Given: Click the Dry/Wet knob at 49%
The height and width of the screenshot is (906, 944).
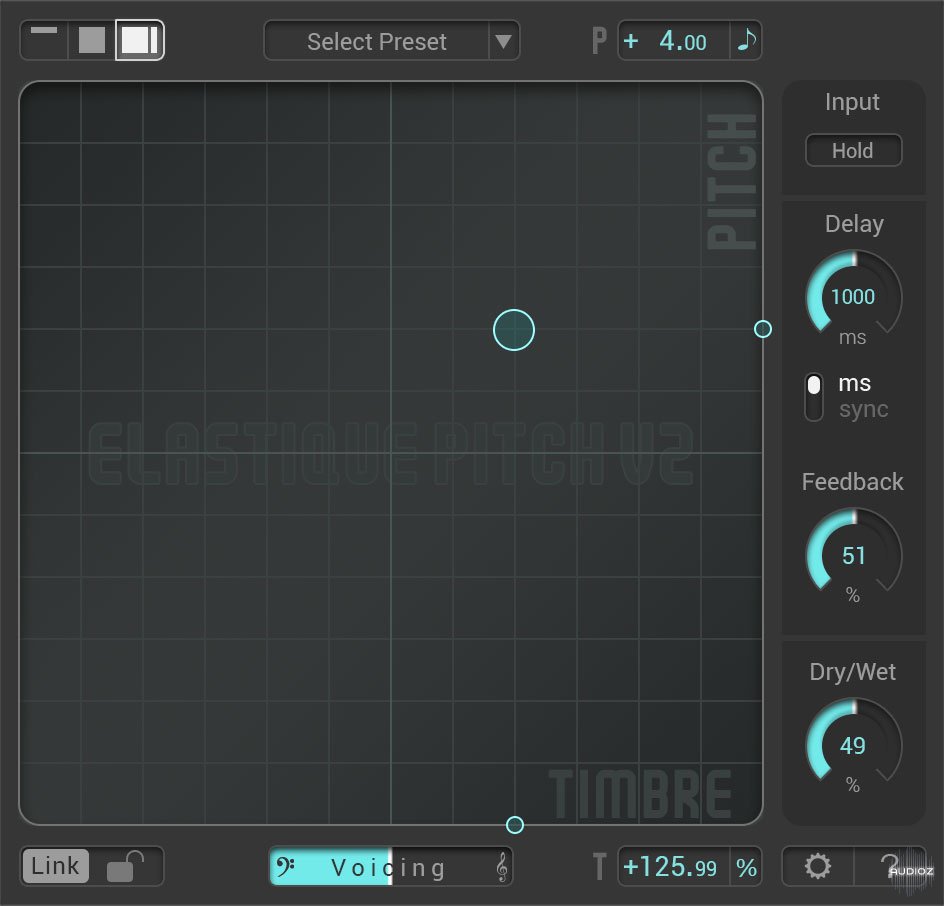Looking at the screenshot, I should pyautogui.click(x=853, y=746).
